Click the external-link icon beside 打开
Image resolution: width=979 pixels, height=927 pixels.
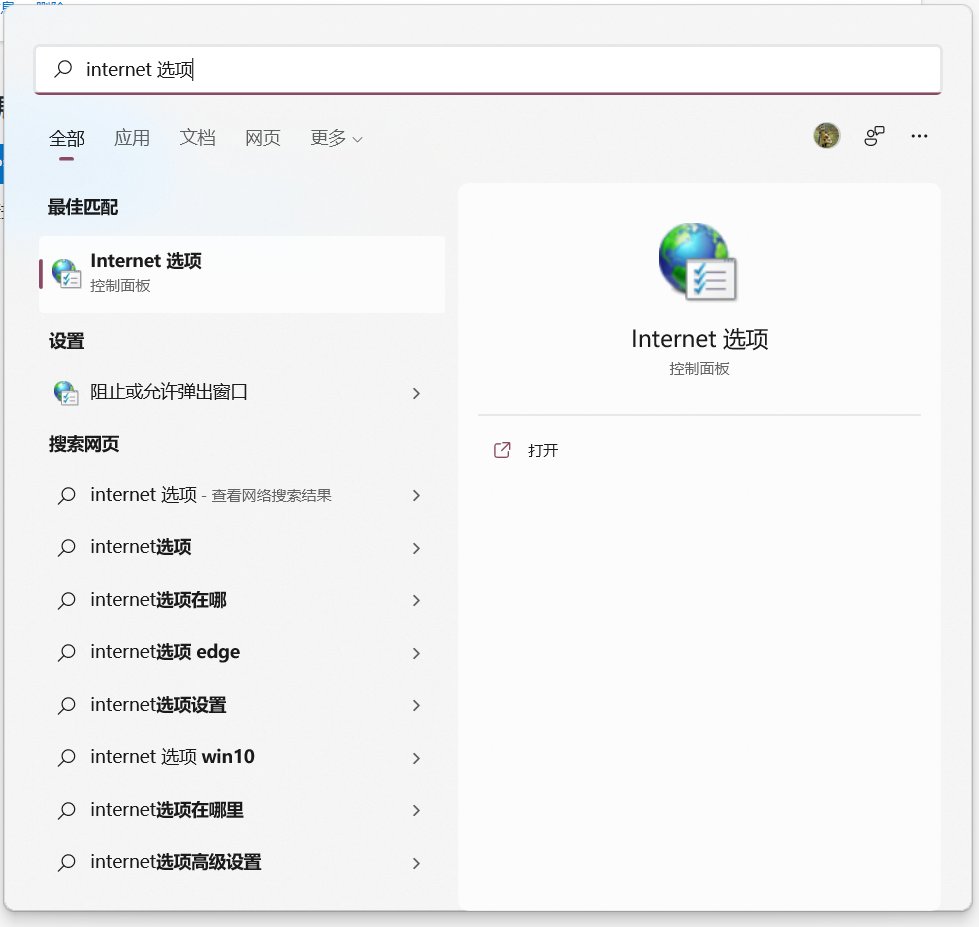502,450
